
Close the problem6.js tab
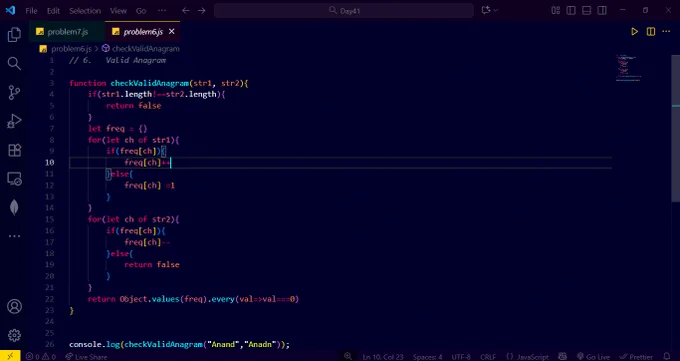coord(171,31)
